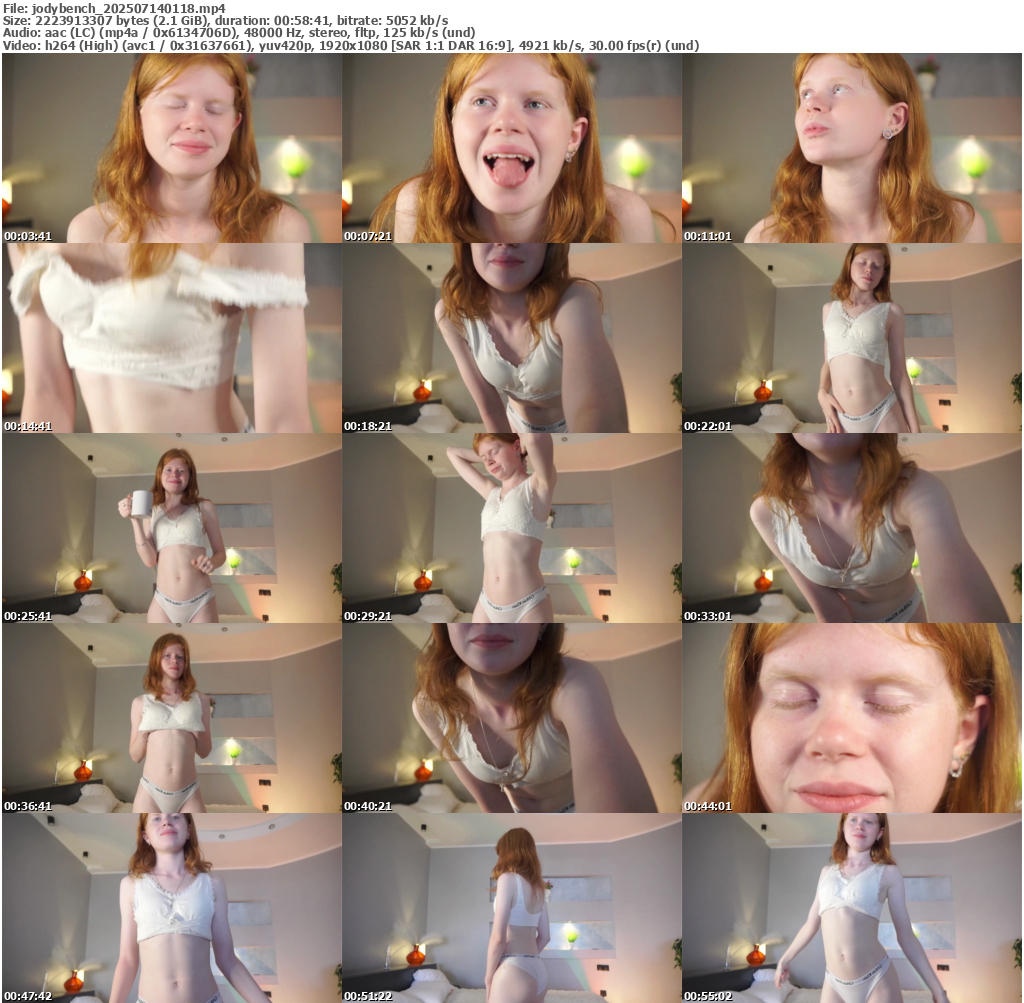Open the thumbnail labeled 00:36:41
Image resolution: width=1024 pixels, height=1003 pixels.
point(172,718)
